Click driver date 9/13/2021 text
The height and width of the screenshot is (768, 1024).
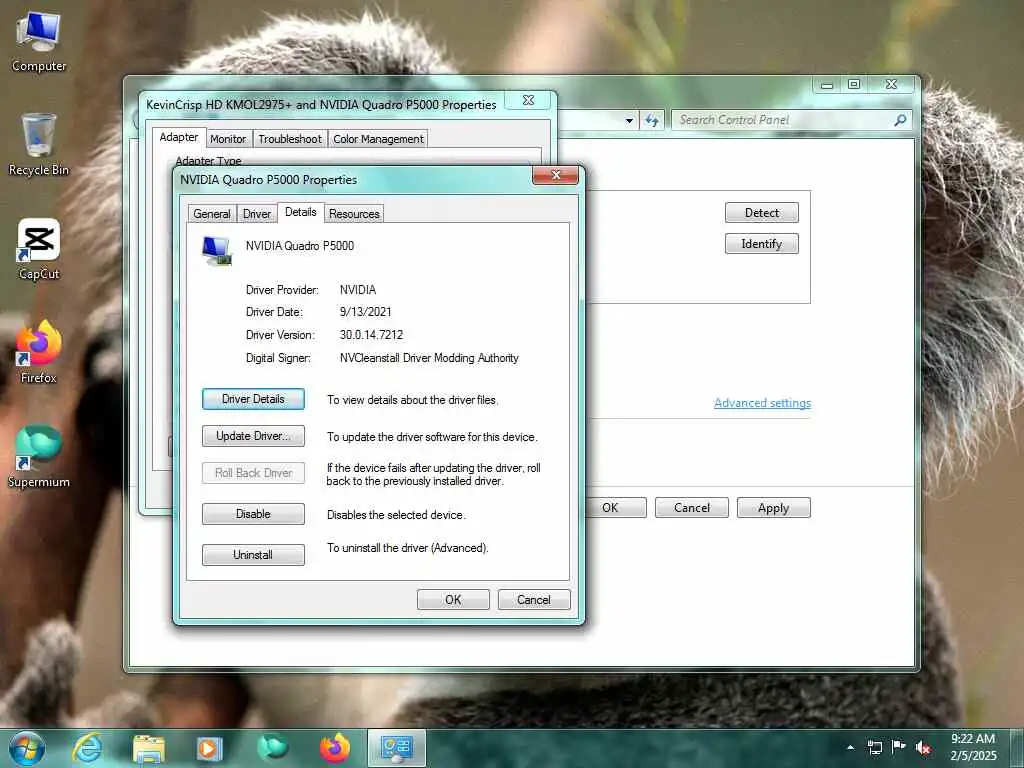coord(365,312)
